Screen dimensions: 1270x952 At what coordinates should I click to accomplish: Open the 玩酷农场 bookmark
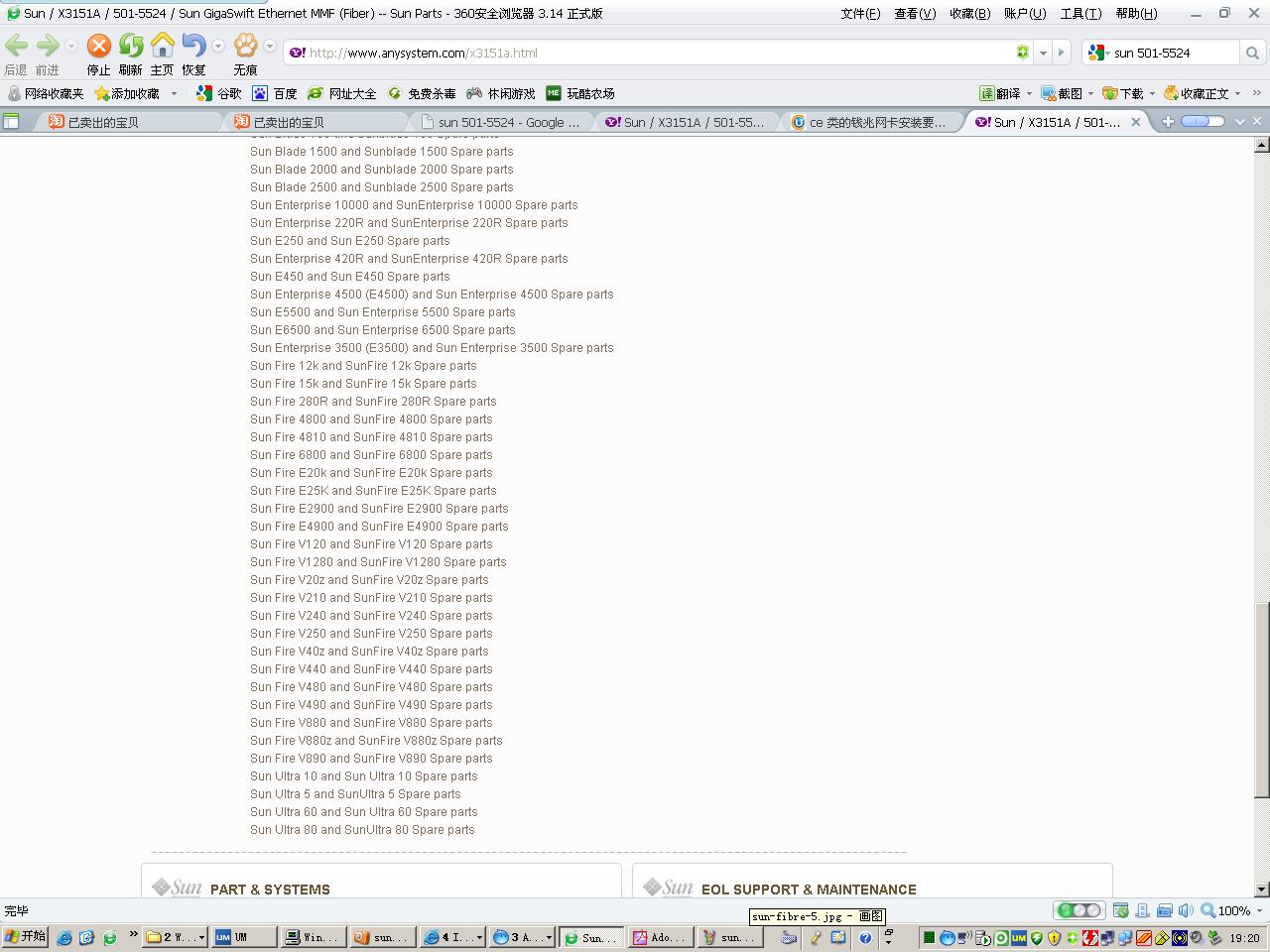(580, 93)
